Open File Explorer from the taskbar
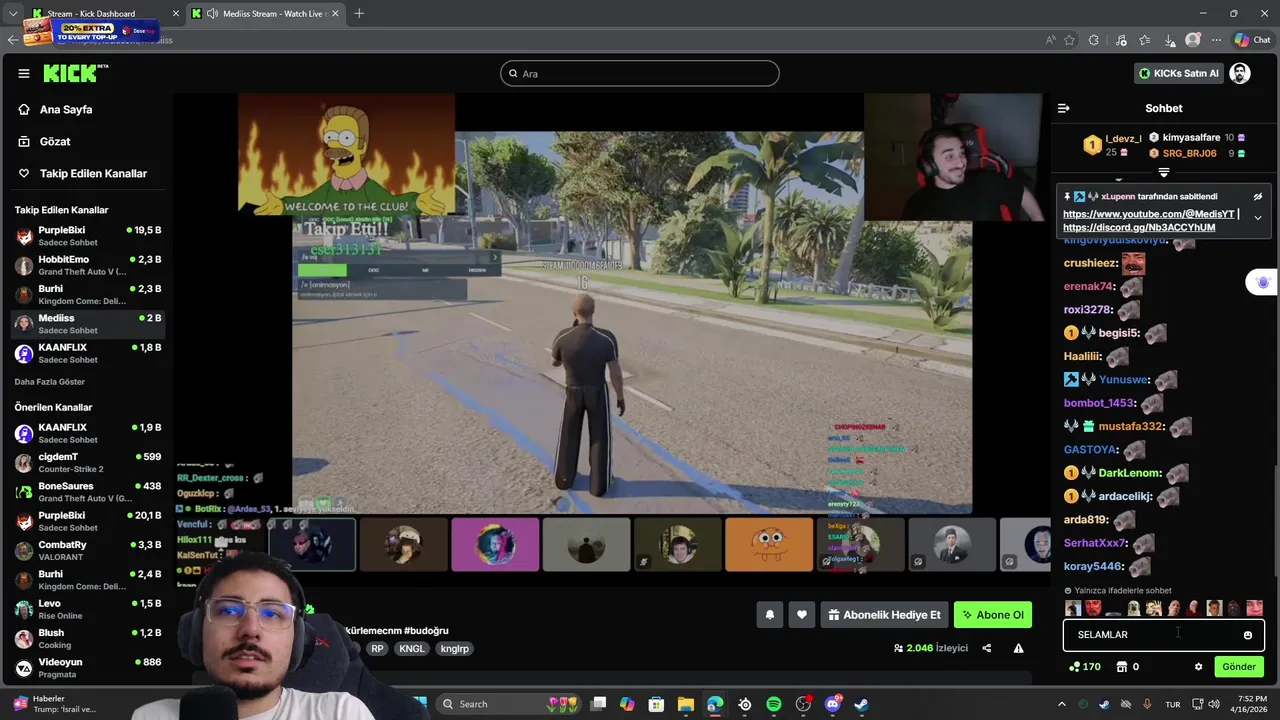The image size is (1280, 720). 685,704
